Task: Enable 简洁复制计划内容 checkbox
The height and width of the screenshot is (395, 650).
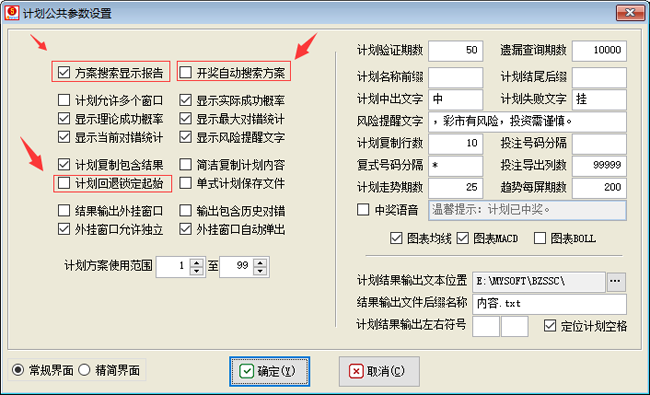Action: [x=185, y=165]
